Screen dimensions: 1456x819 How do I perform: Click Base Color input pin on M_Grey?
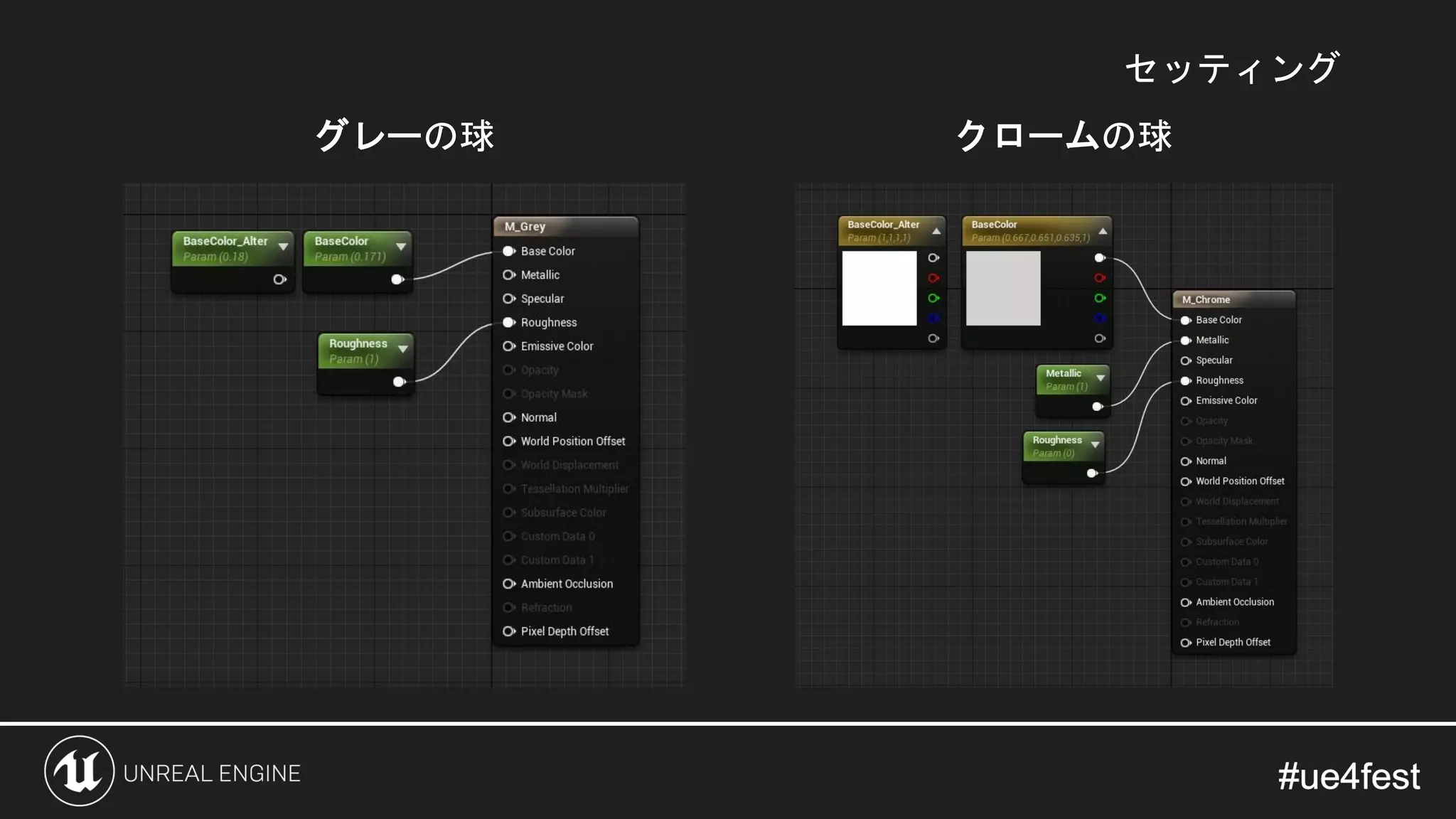coord(509,251)
